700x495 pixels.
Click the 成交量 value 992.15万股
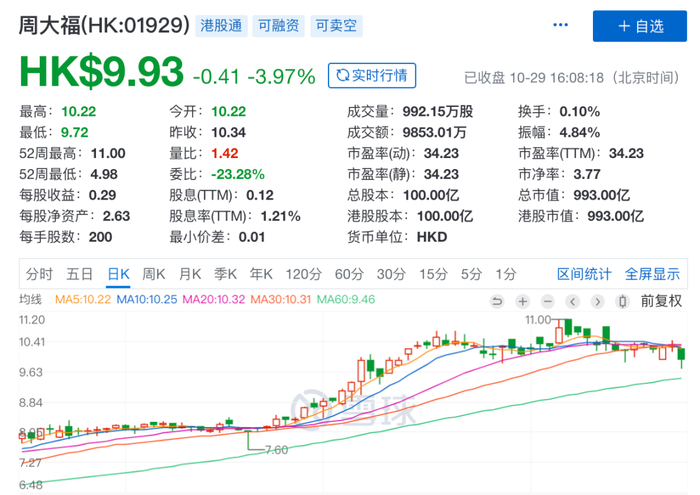[x=438, y=111]
